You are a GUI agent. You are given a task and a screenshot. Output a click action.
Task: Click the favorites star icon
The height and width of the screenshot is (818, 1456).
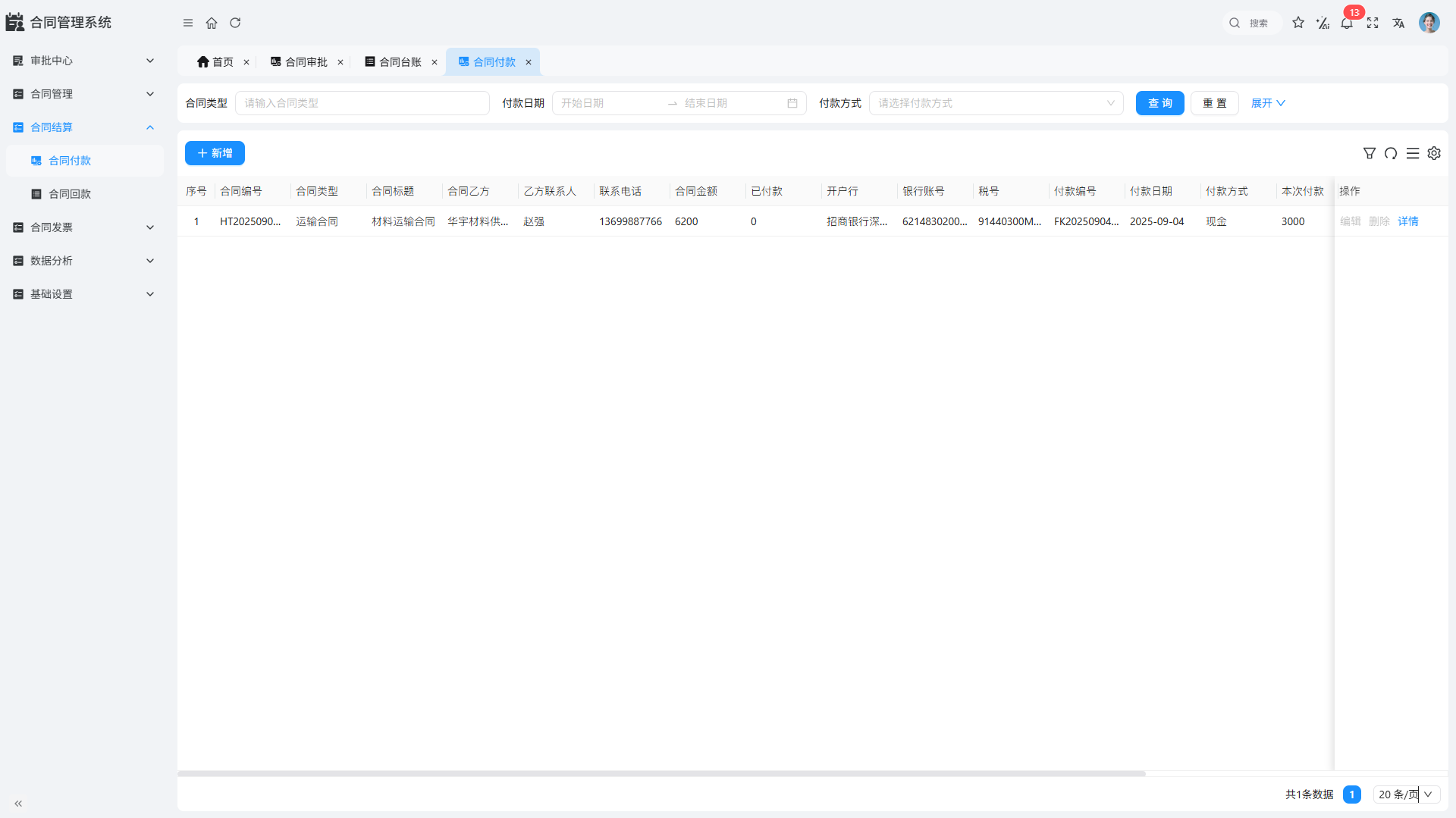(x=1298, y=23)
